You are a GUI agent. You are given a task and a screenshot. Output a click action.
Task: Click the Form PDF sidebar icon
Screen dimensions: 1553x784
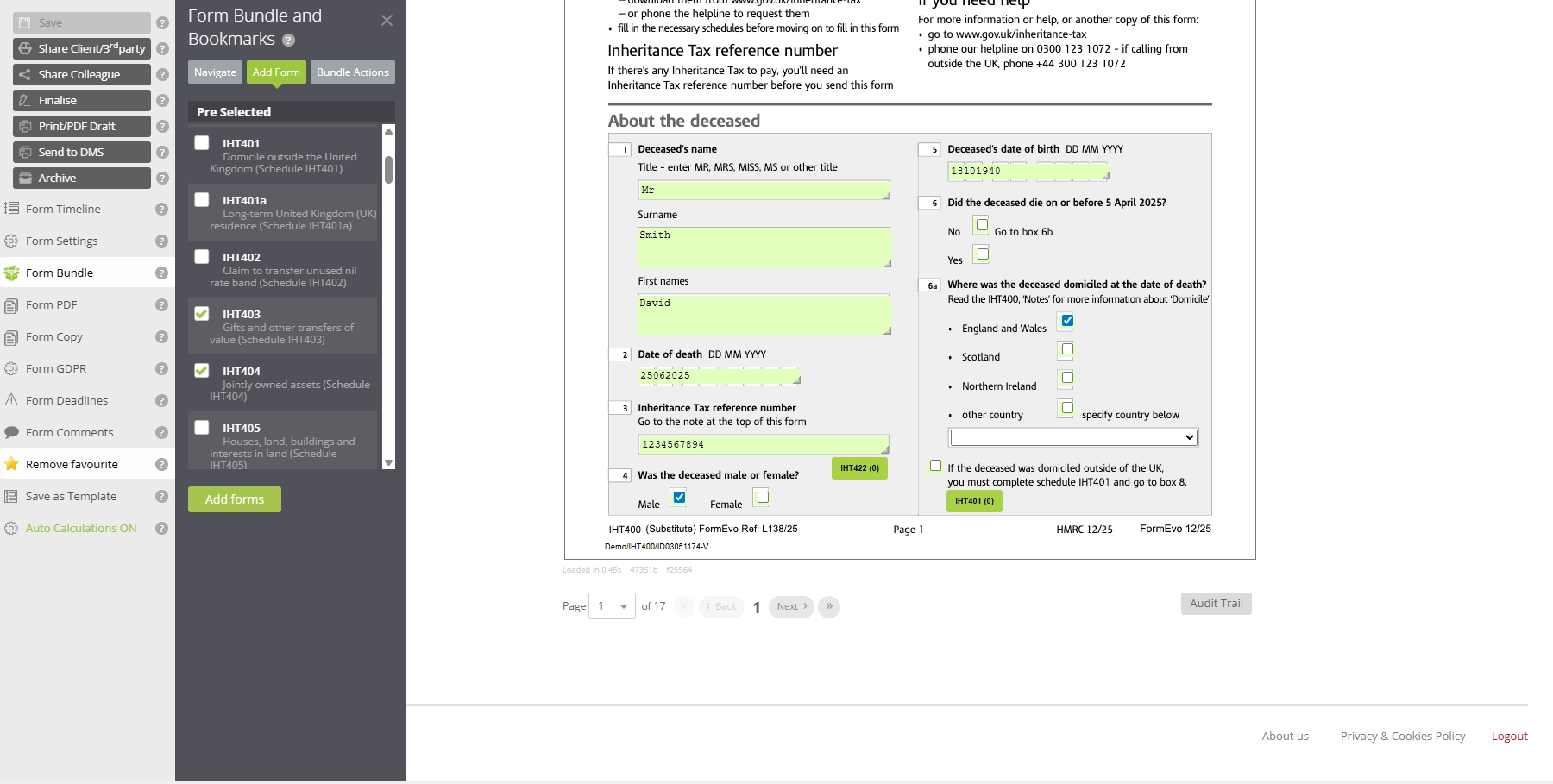pyautogui.click(x=11, y=304)
